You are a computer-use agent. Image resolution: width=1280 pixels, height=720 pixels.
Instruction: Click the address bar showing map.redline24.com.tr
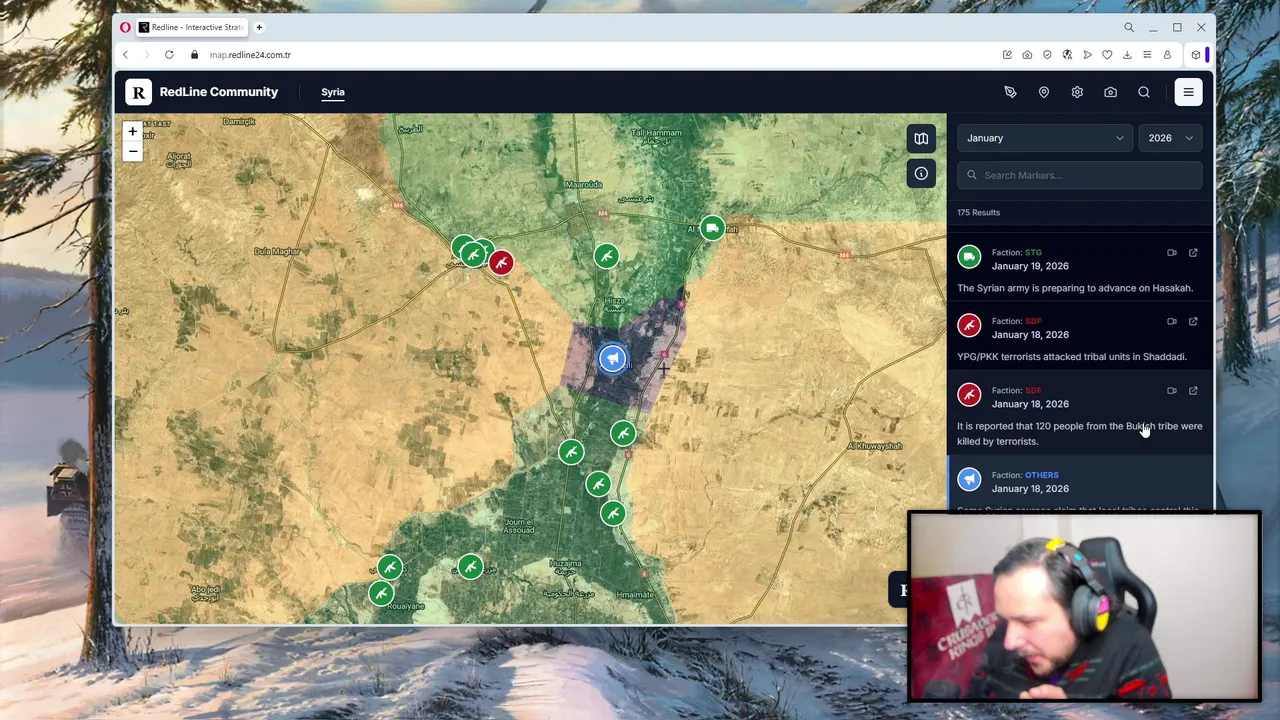click(250, 55)
